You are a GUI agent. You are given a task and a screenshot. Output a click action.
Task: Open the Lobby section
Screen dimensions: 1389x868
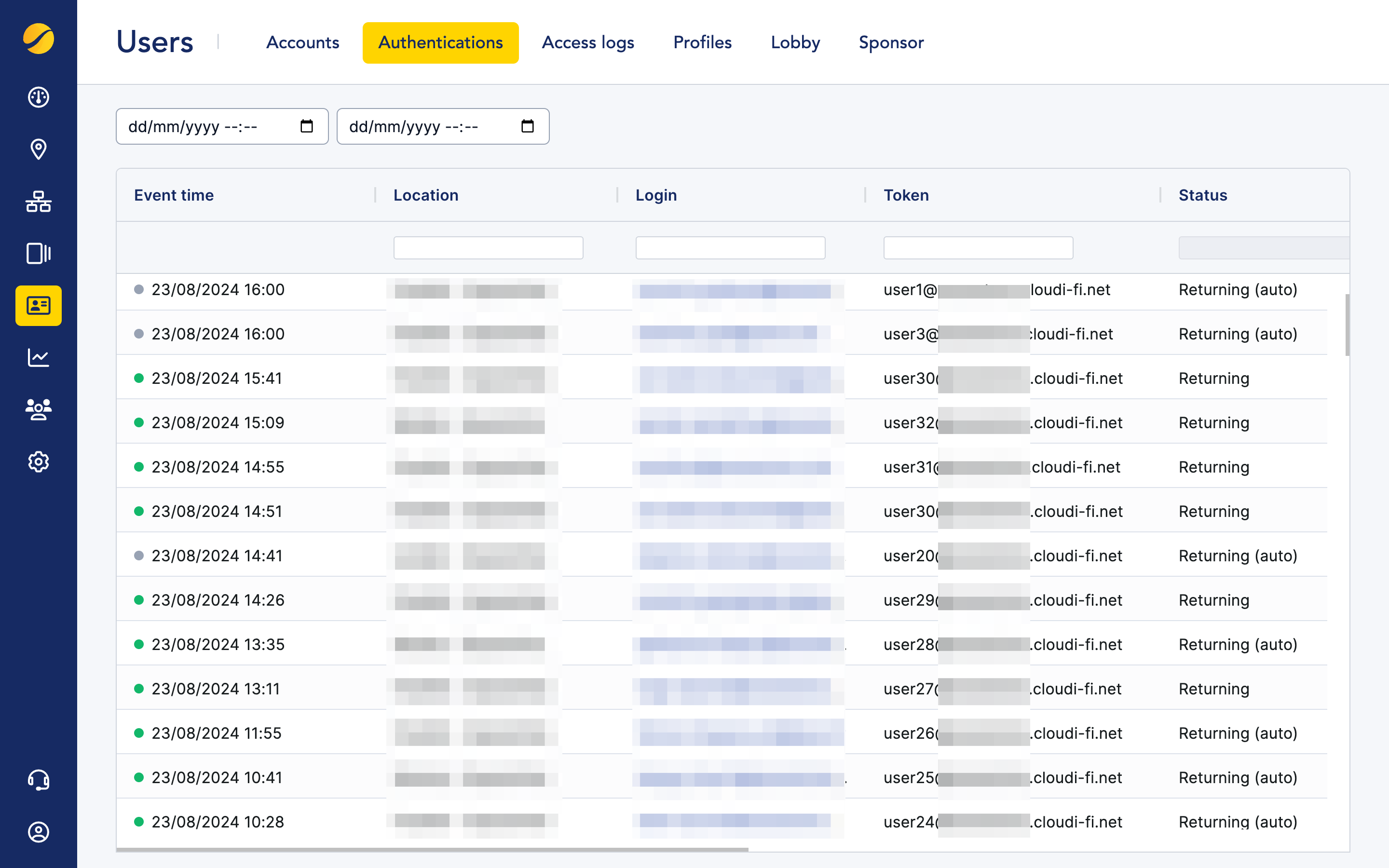pos(795,42)
